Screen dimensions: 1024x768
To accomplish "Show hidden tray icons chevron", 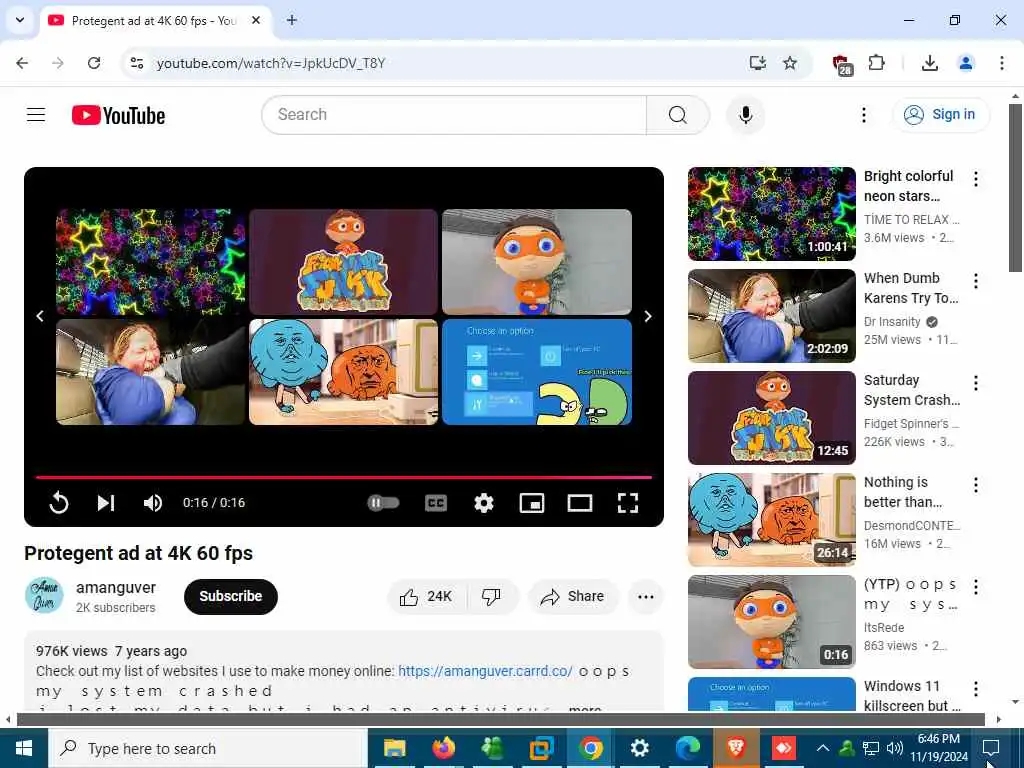I will [823, 748].
